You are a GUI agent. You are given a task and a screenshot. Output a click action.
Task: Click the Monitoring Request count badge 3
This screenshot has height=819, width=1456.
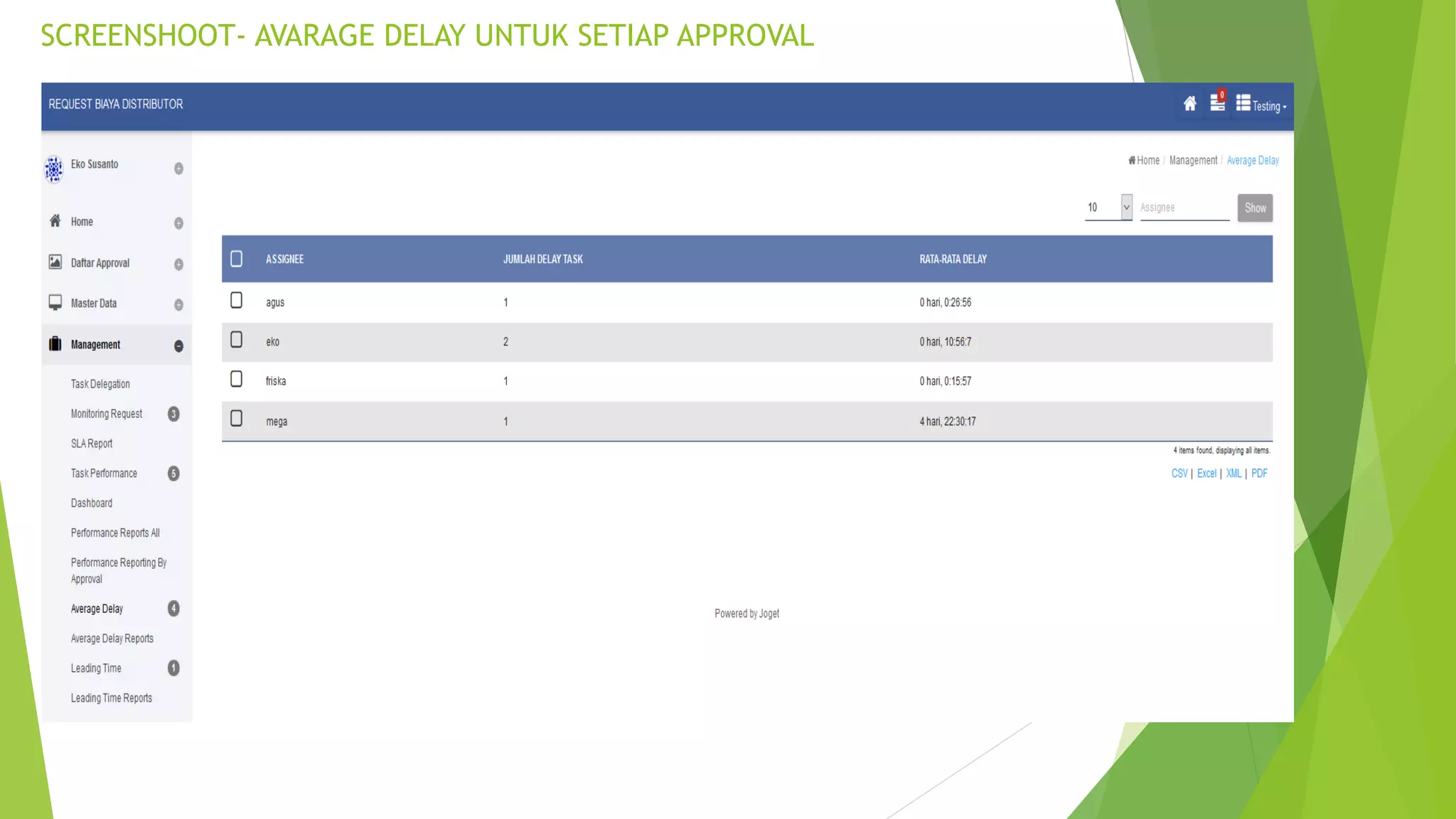(x=173, y=414)
